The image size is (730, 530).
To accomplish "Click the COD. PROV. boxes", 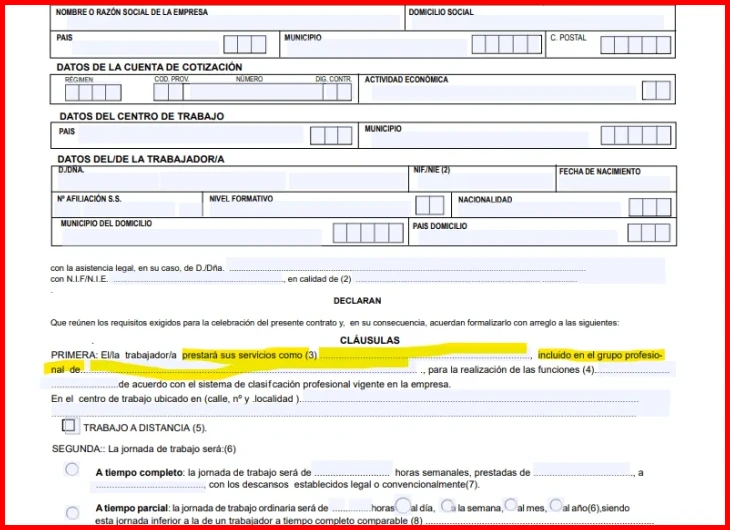I will (168, 92).
